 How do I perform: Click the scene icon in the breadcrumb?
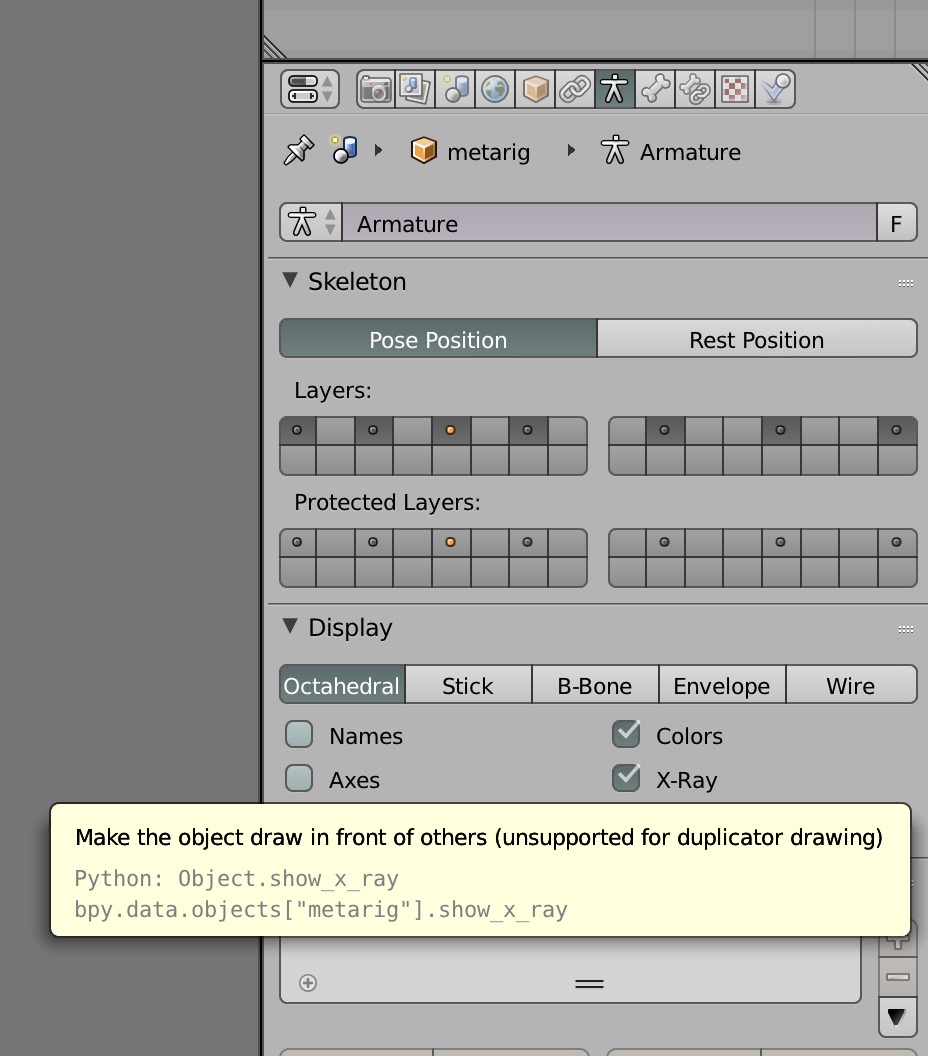point(344,150)
